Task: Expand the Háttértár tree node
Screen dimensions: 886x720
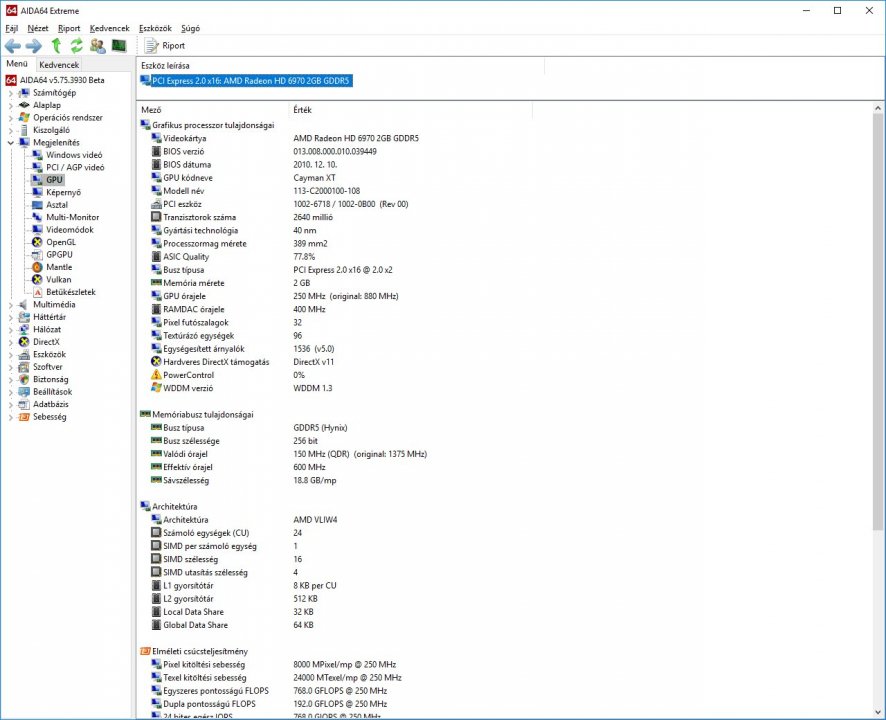Action: [10, 317]
